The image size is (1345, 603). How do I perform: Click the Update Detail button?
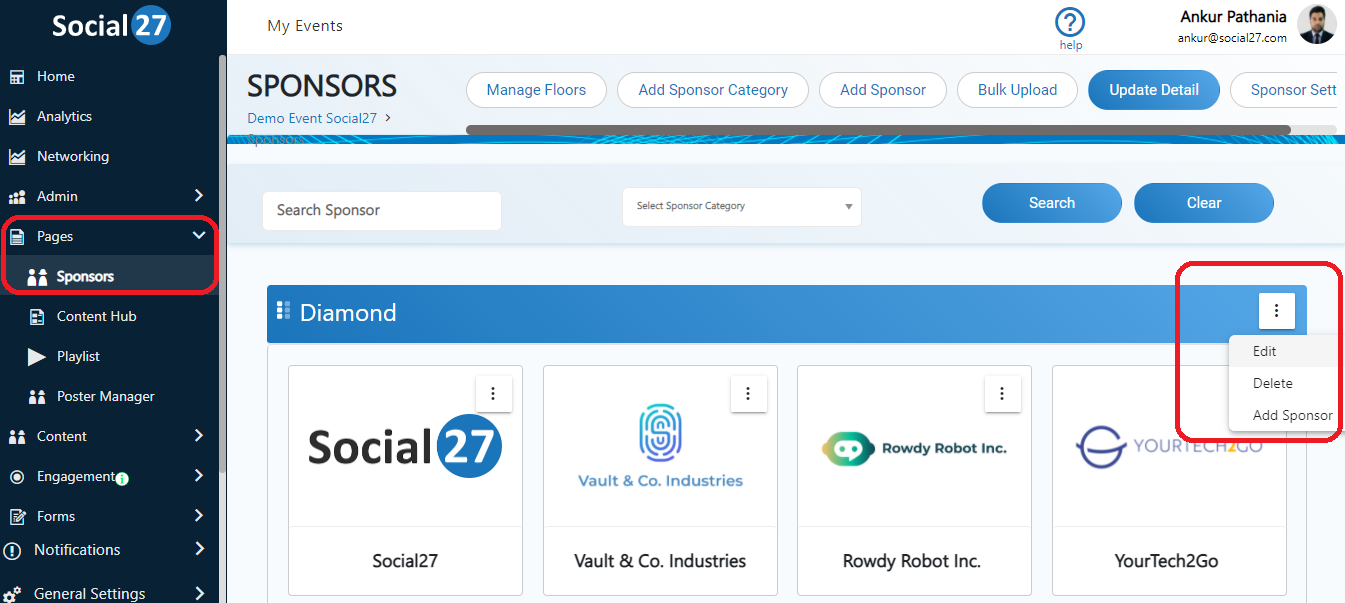pos(1153,90)
